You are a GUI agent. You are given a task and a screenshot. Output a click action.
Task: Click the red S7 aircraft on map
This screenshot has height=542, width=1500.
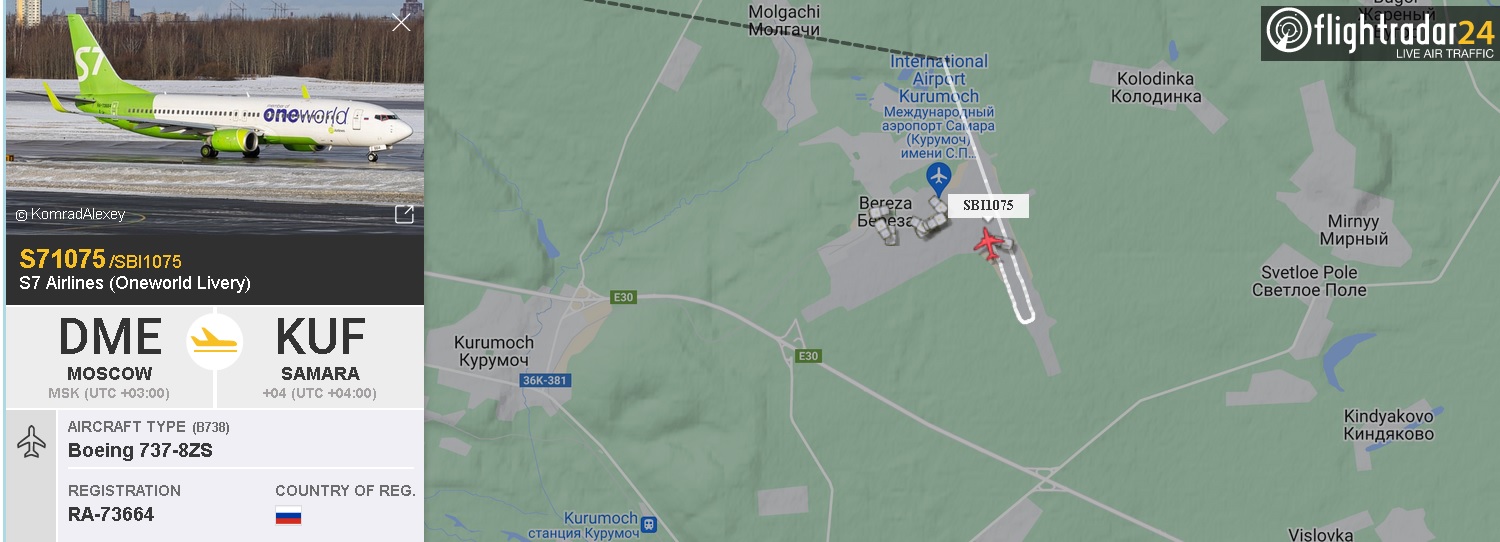(x=989, y=244)
